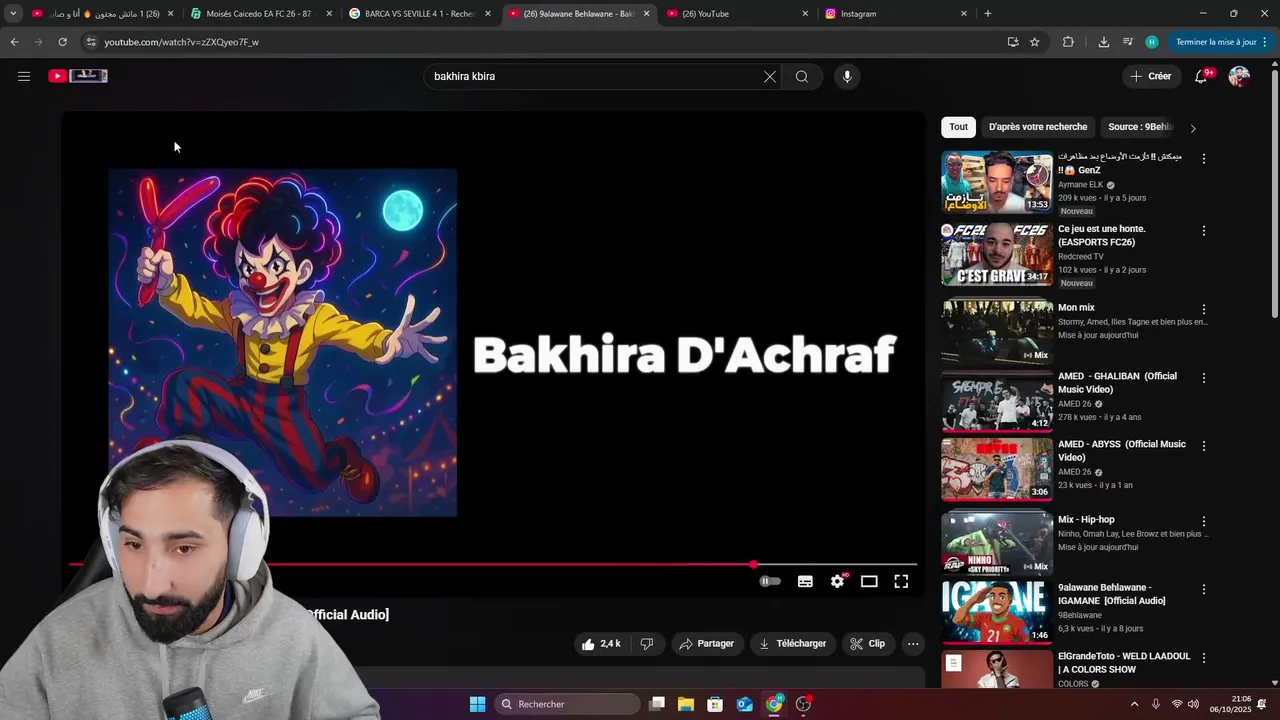Viewport: 1280px width, 720px height.
Task: Toggle subtitles in the video player
Action: [x=805, y=581]
